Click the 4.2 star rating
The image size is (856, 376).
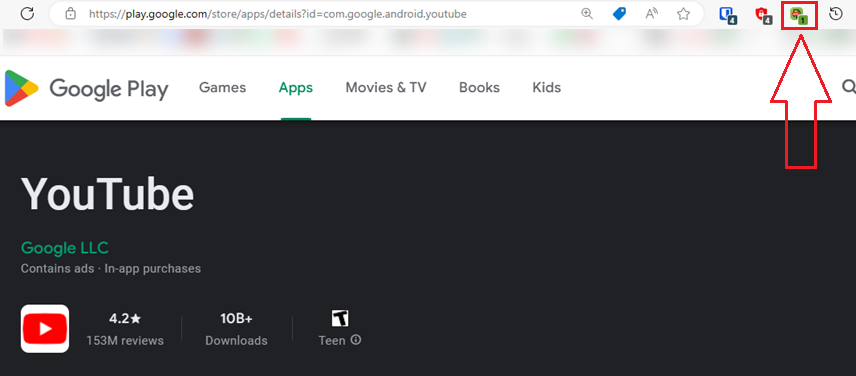click(125, 318)
